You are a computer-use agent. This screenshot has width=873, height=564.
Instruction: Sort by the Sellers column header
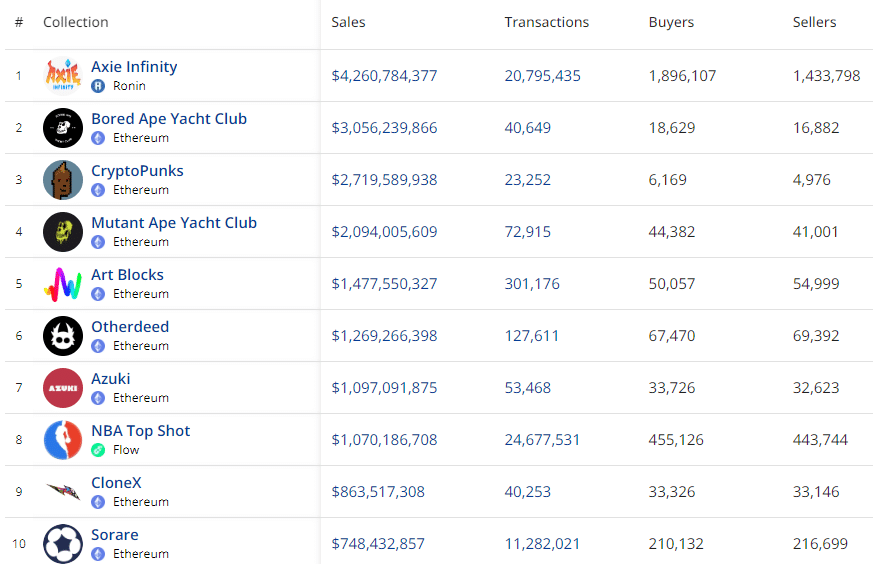[x=815, y=22]
